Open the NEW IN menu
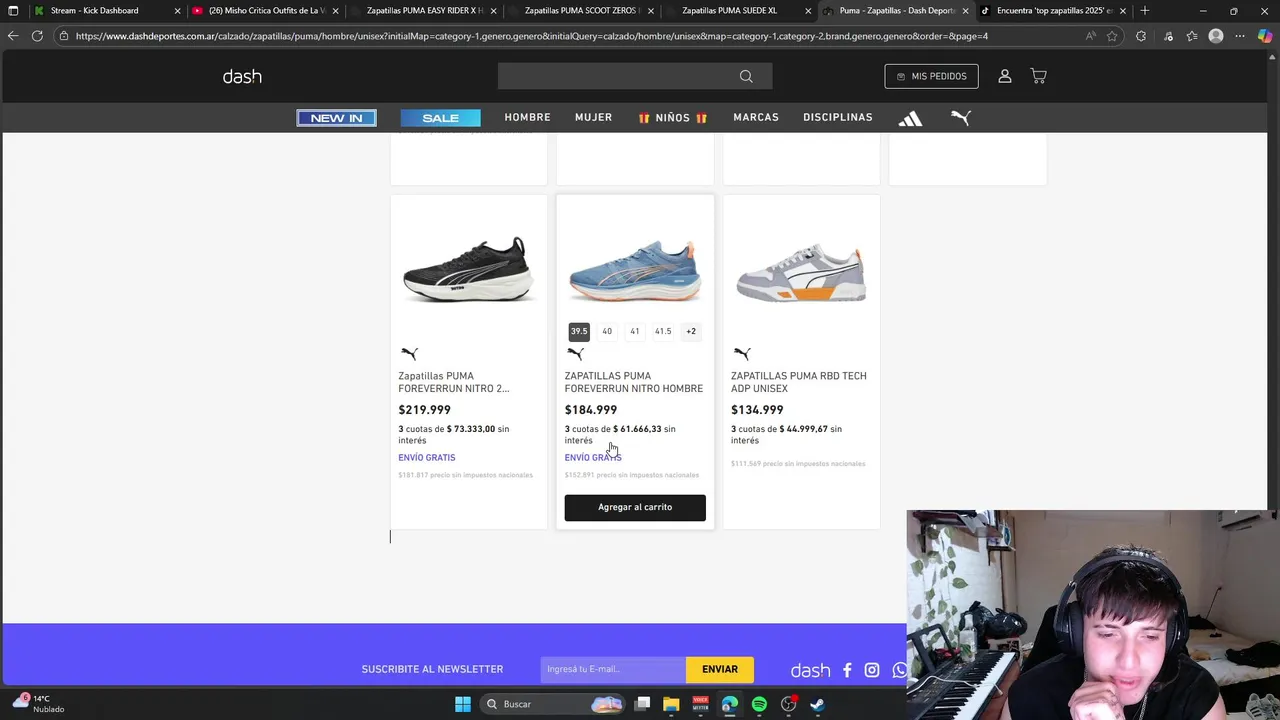Viewport: 1280px width, 720px height. 336,118
